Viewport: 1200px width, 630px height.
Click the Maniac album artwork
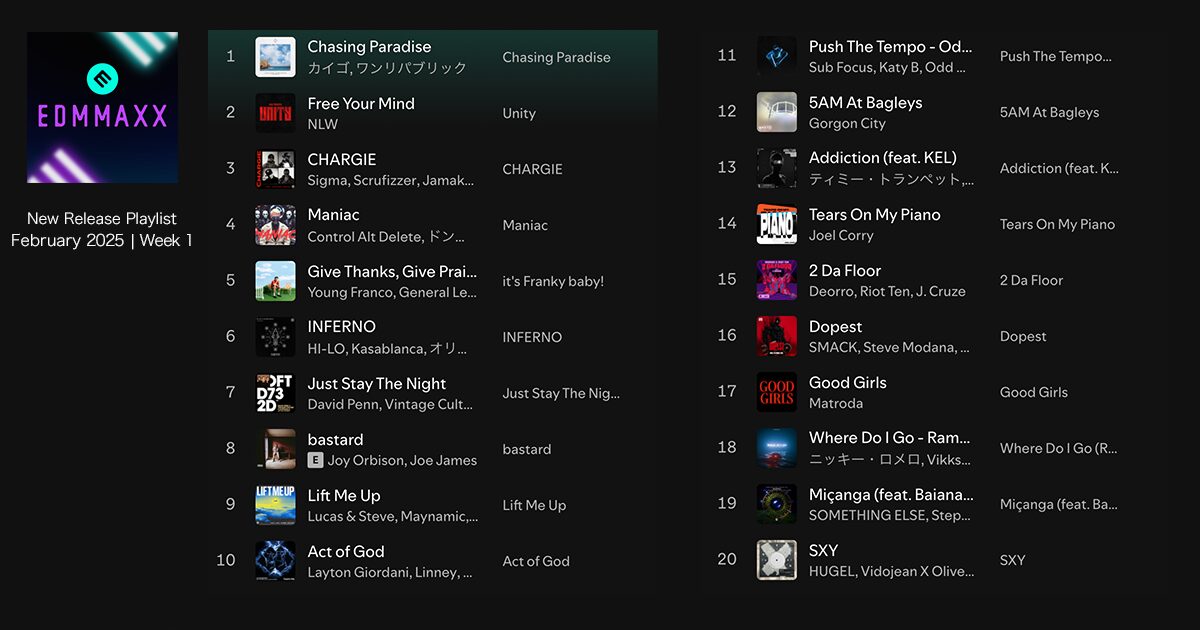point(275,225)
